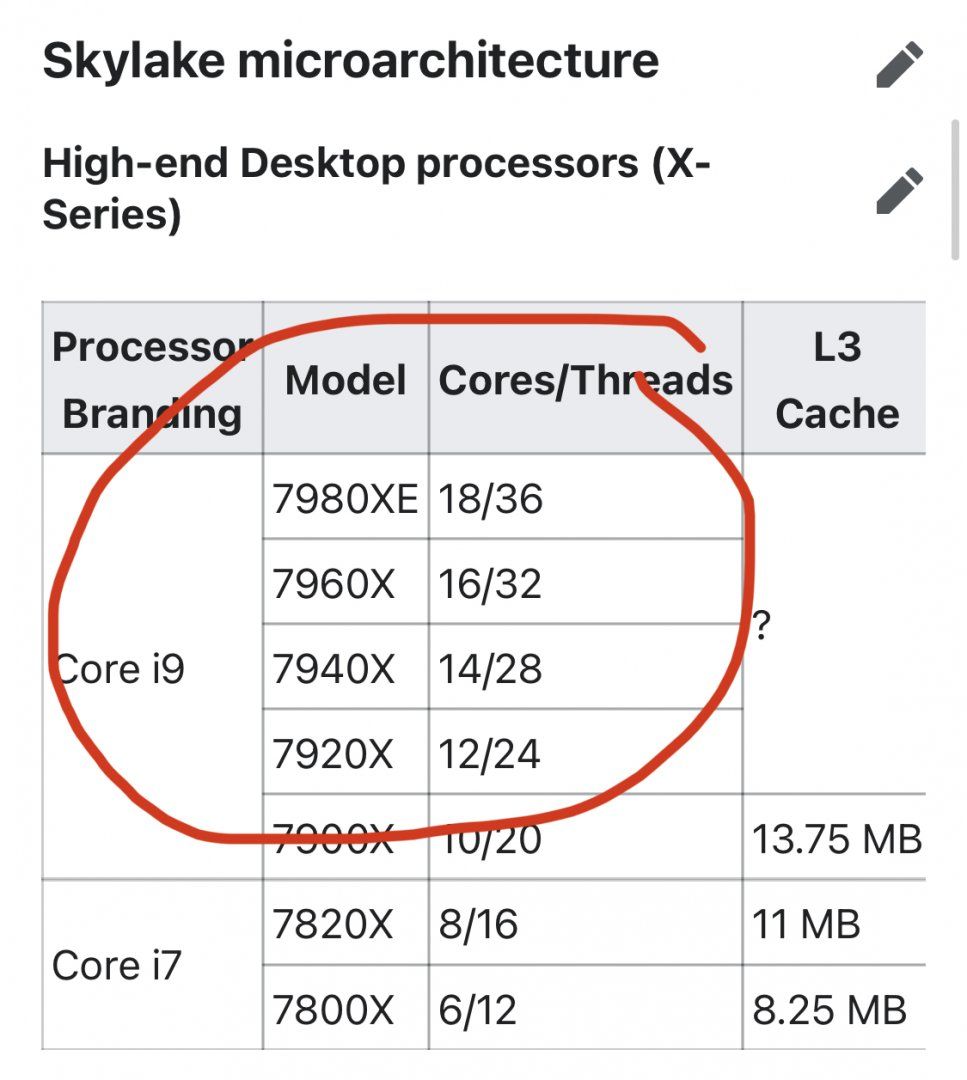The image size is (967, 1080).
Task: Tap pencil icon beside High-end Desktop processors heading
Action: click(x=900, y=190)
